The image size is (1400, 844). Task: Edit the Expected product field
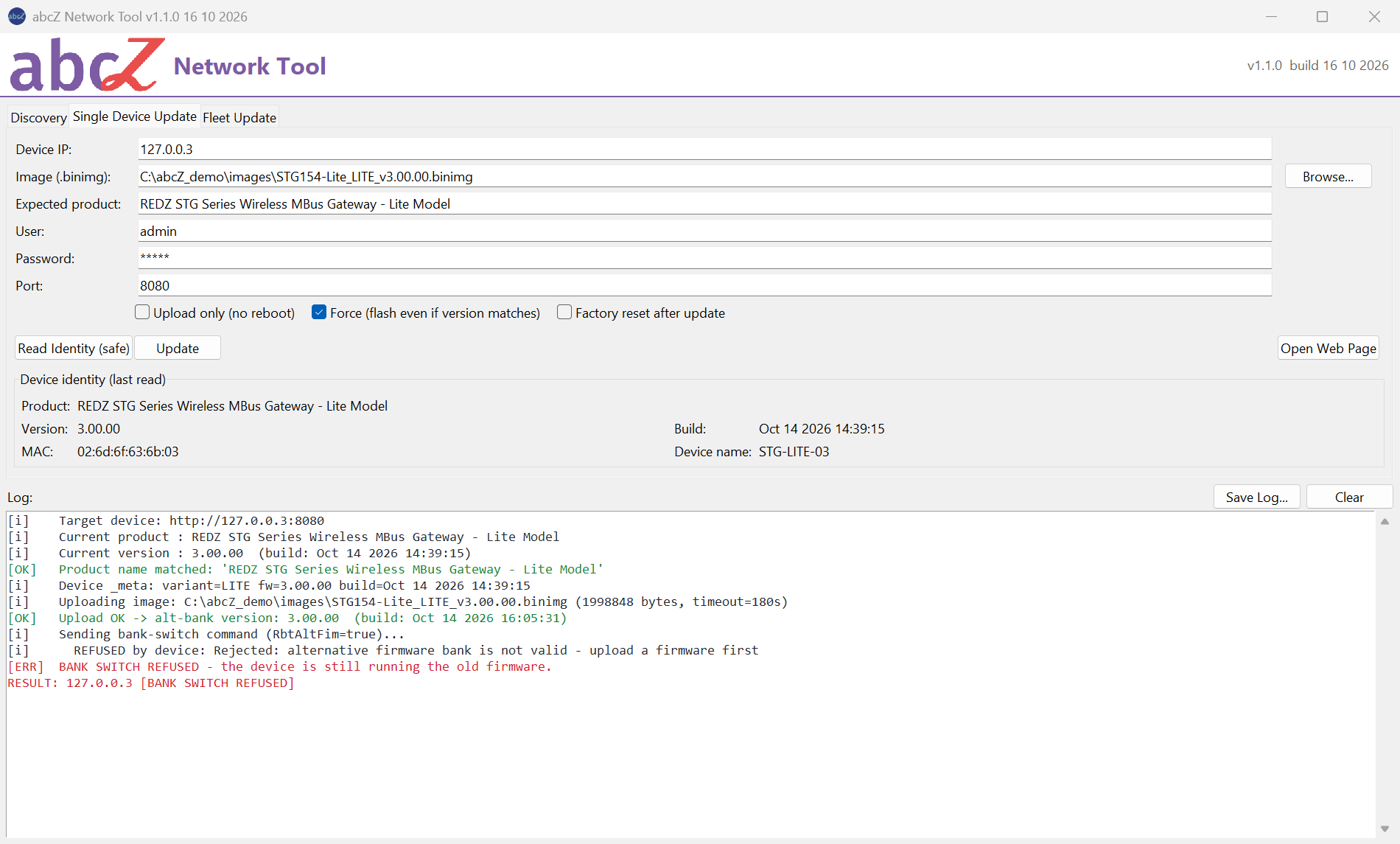(x=704, y=203)
